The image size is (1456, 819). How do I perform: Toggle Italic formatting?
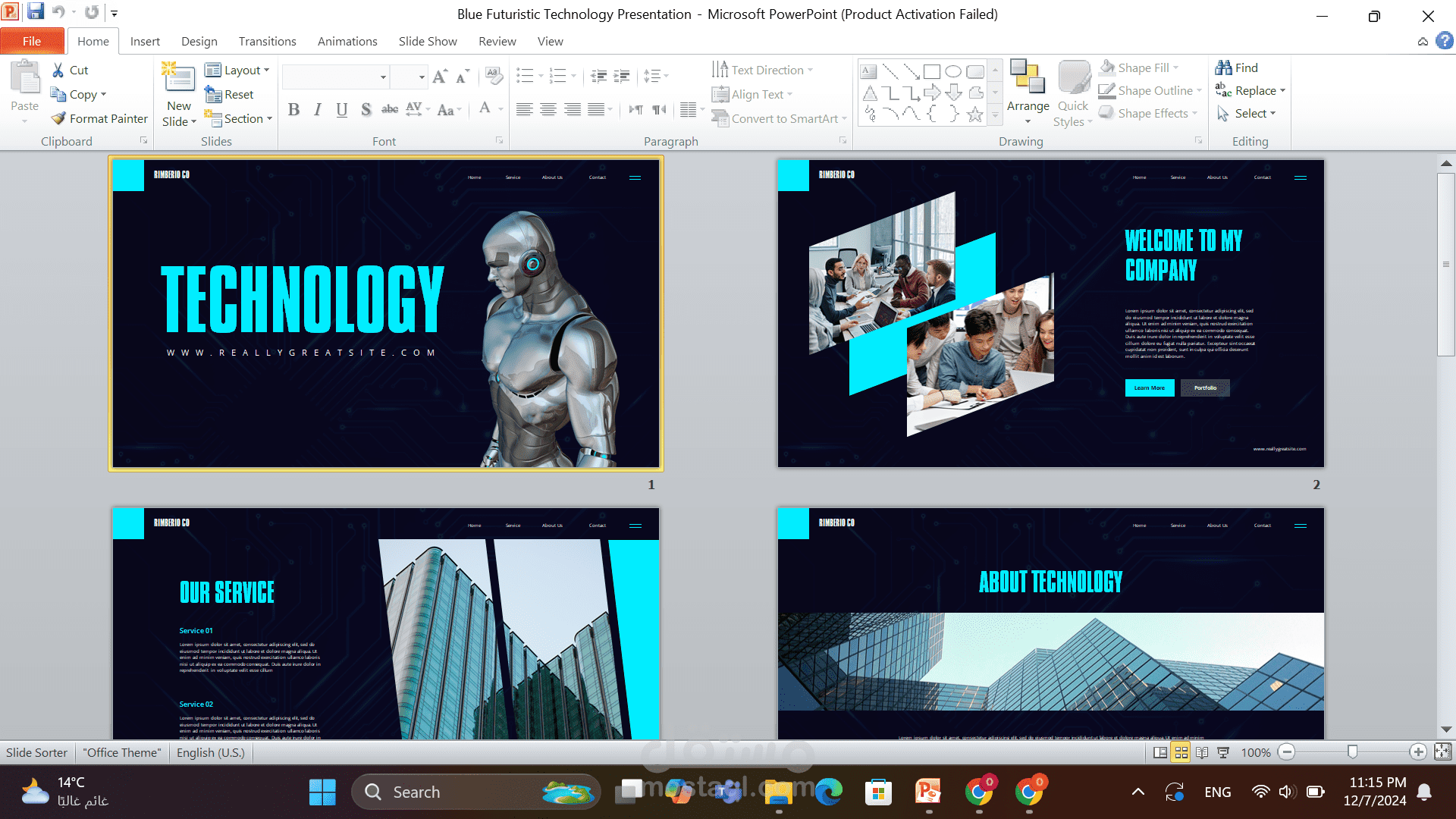pos(318,110)
